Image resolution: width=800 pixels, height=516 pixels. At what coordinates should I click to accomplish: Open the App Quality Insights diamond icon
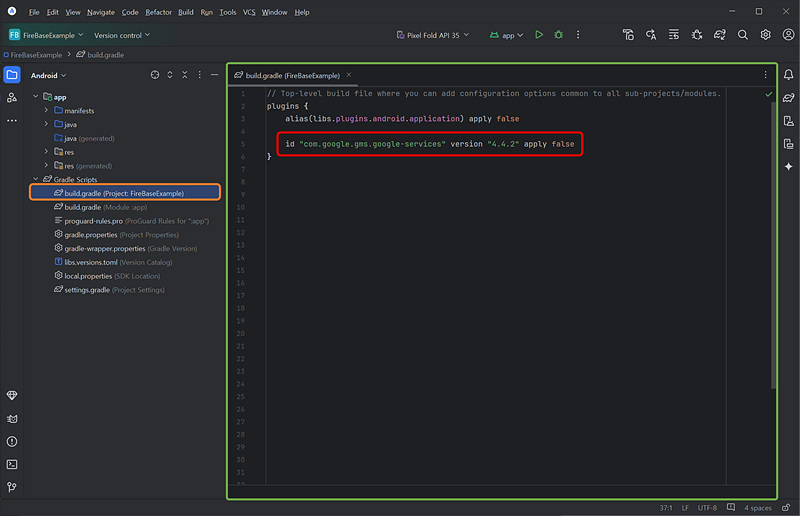12,396
